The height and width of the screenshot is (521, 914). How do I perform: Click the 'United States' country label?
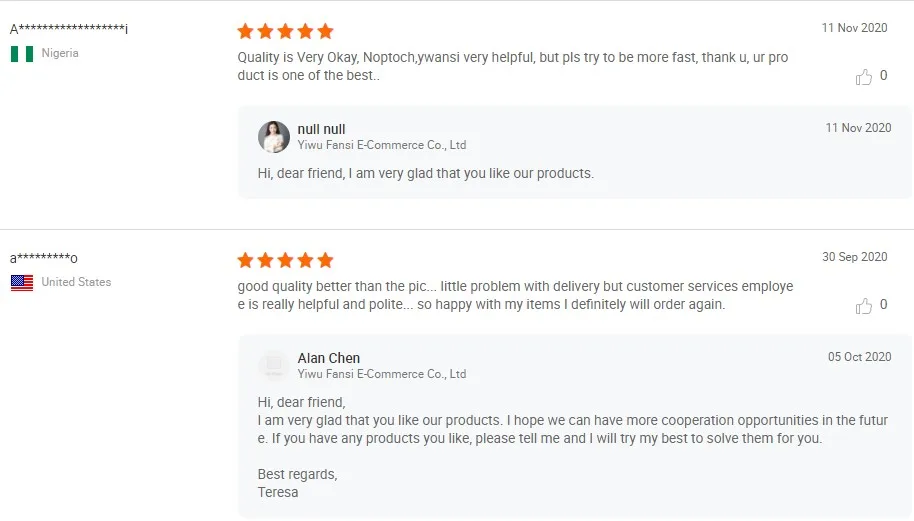[x=76, y=282]
